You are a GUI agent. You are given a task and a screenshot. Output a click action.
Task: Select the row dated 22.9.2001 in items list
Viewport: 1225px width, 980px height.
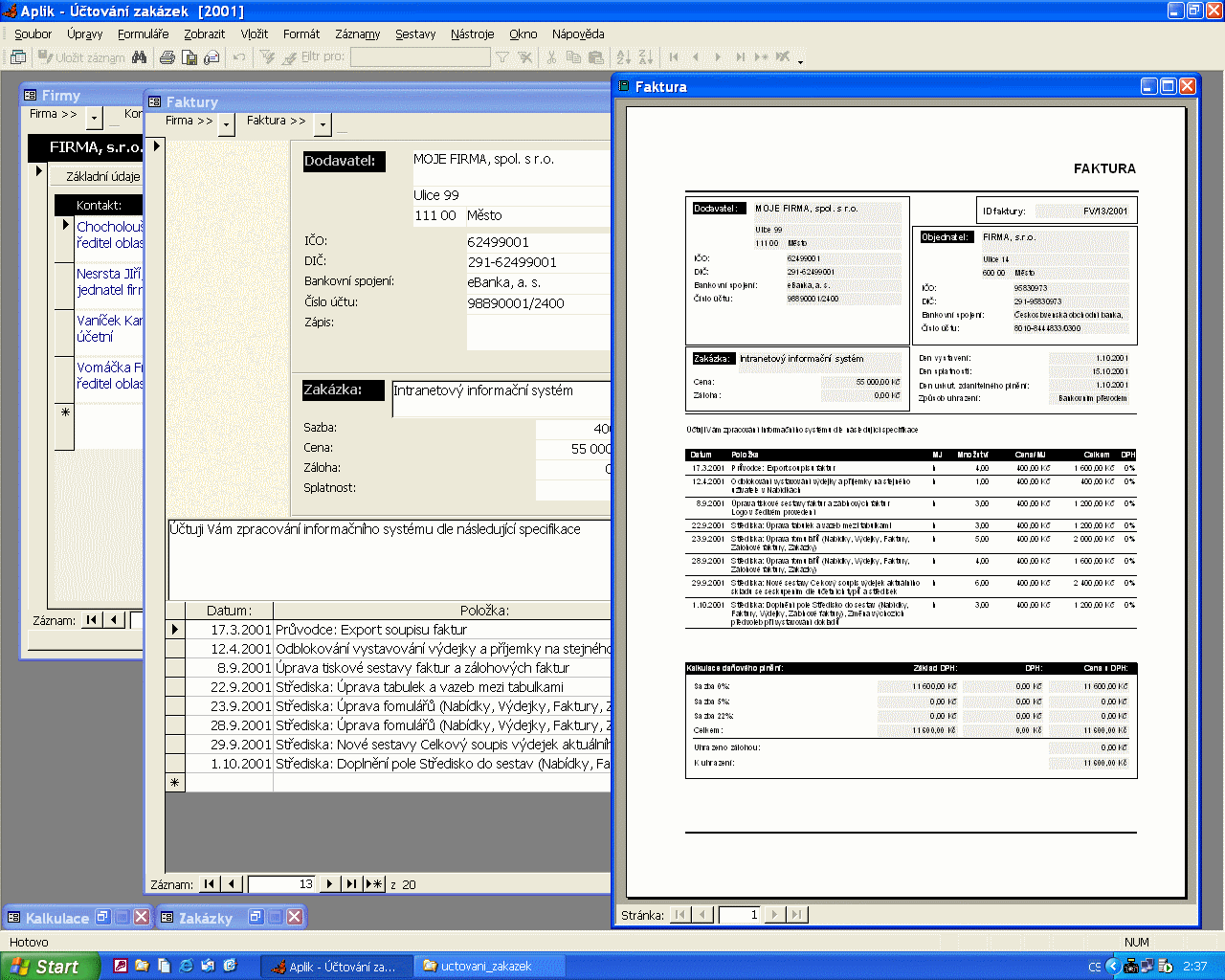174,687
